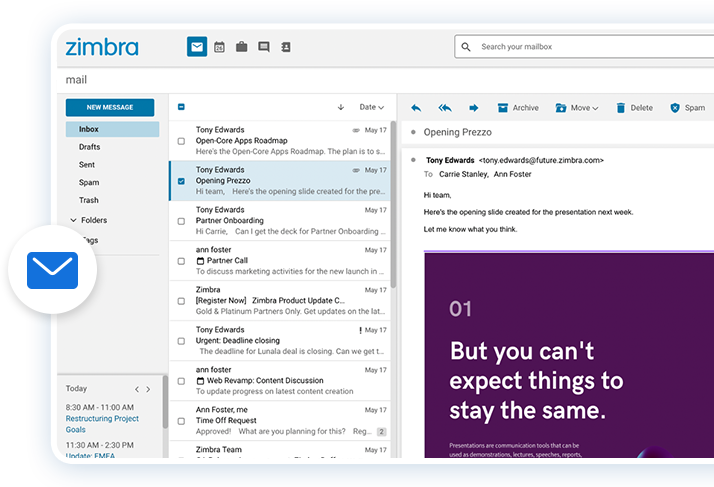This screenshot has height=487, width=714.
Task: Open the Contacts icon in top navigation
Action: (285, 47)
